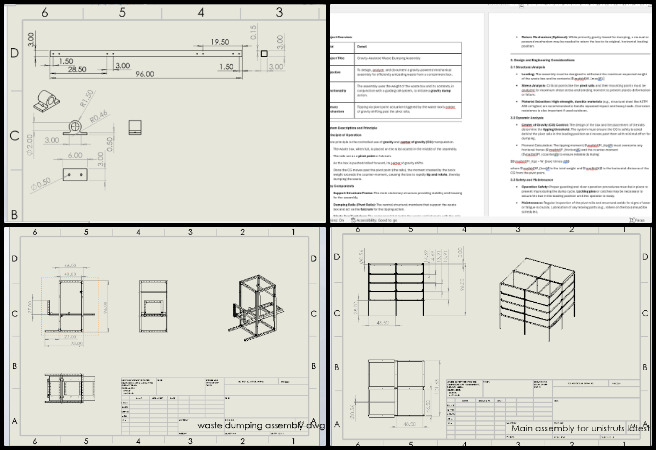Select the 96.00 length dimension
This screenshot has width=656, height=450.
(x=143, y=74)
